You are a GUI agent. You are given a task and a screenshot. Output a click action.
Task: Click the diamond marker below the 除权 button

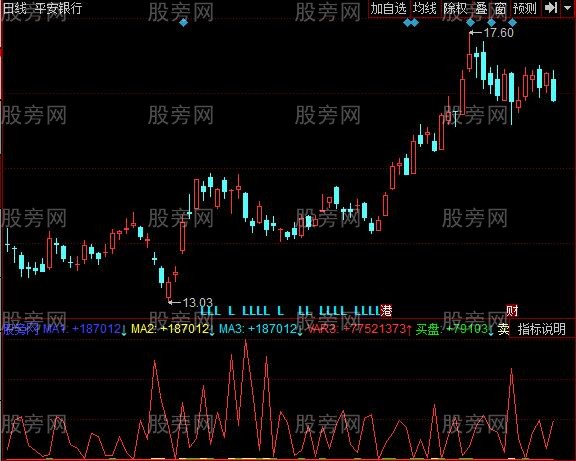(471, 23)
